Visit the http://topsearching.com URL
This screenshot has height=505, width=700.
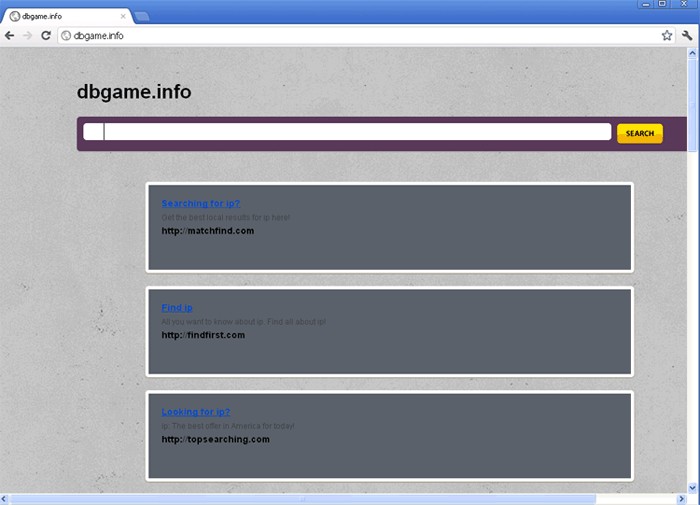(x=216, y=439)
